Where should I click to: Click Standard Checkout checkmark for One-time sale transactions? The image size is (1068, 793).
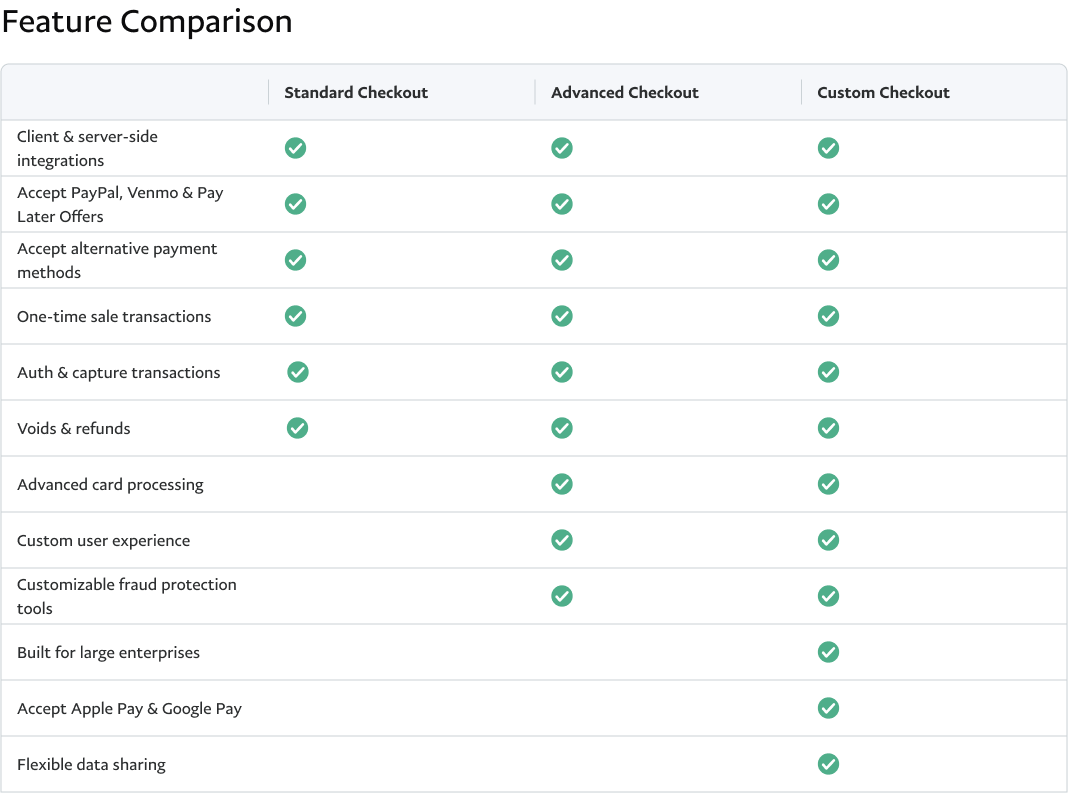[295, 316]
